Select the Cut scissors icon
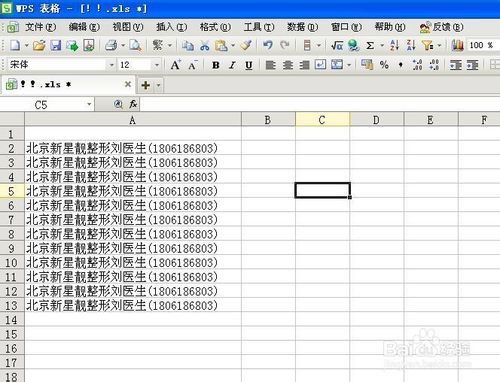 coord(204,45)
